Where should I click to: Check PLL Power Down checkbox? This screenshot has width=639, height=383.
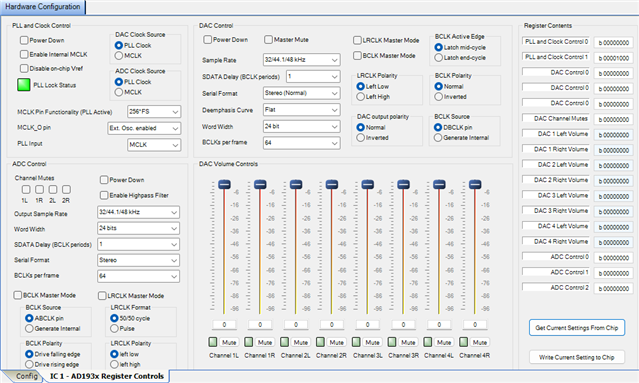coord(24,40)
